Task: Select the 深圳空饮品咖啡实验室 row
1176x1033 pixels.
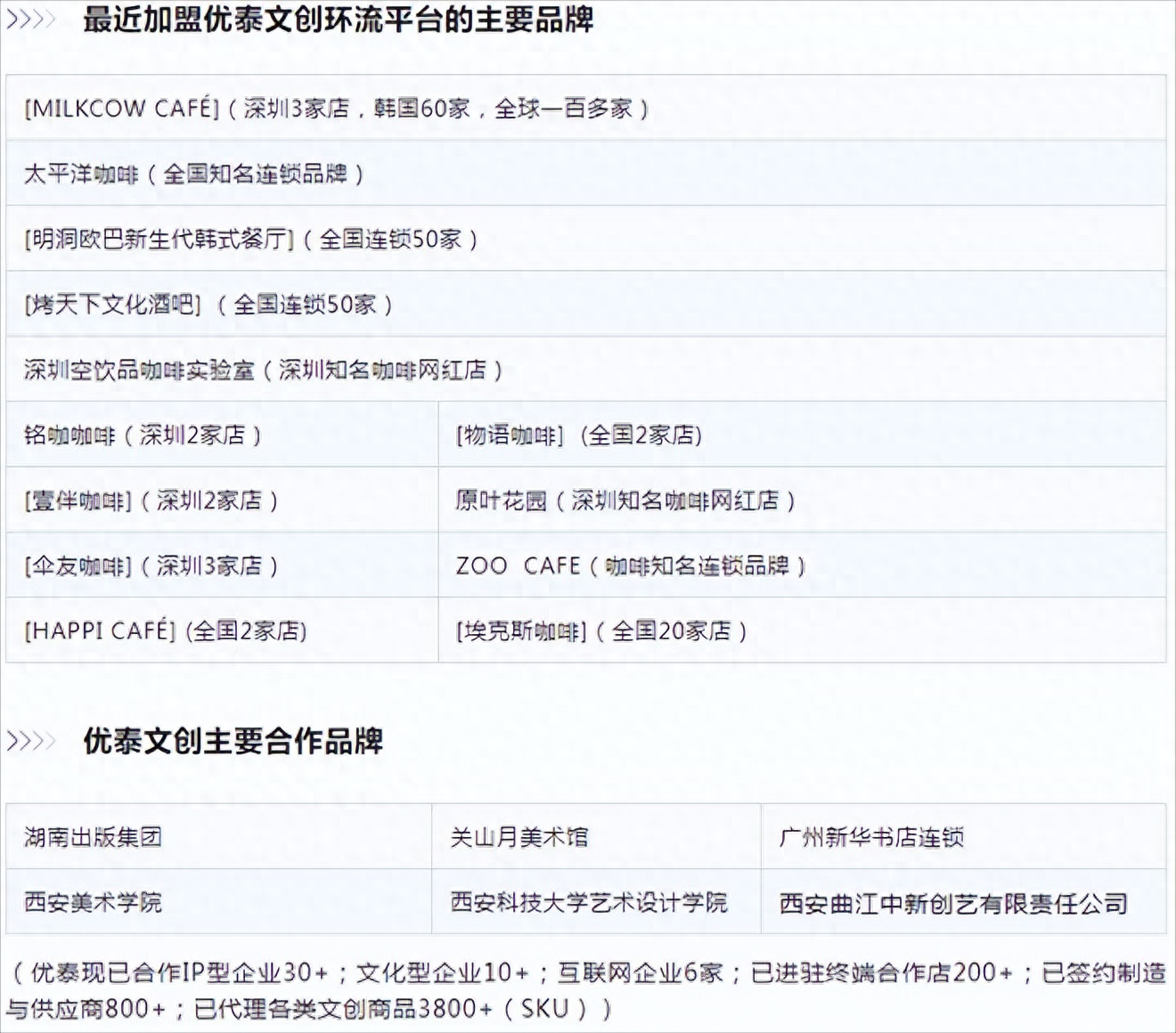Action: (x=264, y=370)
